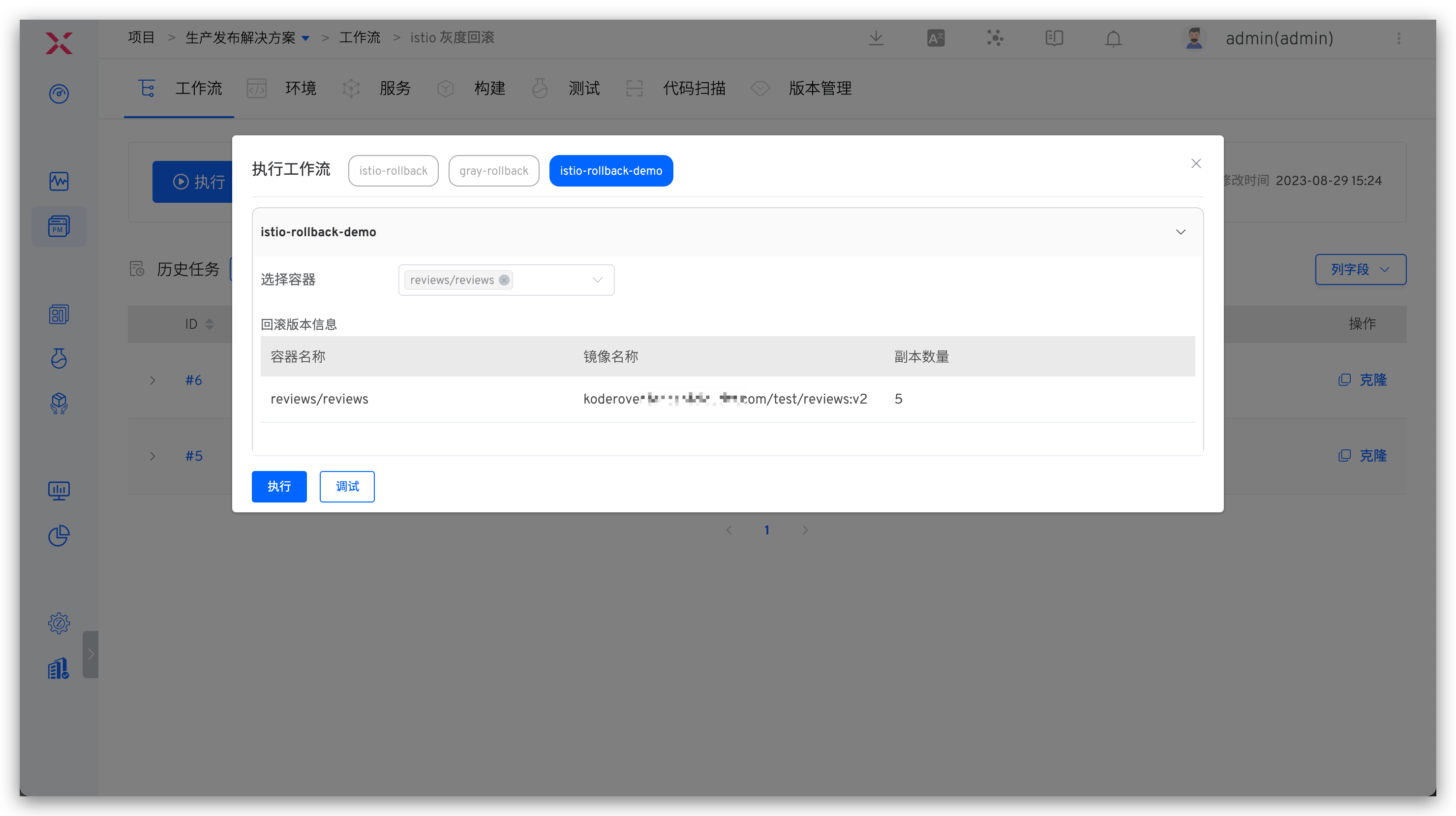Select the test flask icon in the sidebar
This screenshot has width=1456, height=816.
pos(59,358)
